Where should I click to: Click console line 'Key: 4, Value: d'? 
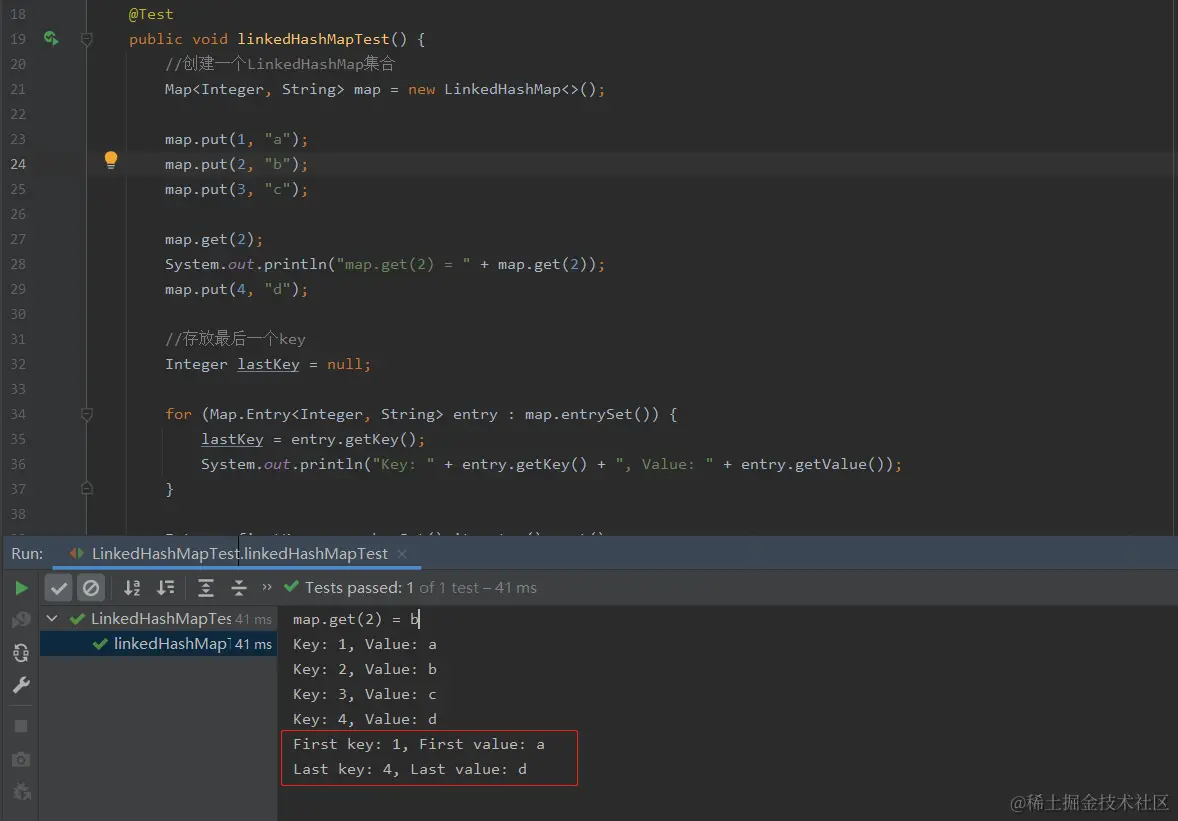[364, 720]
